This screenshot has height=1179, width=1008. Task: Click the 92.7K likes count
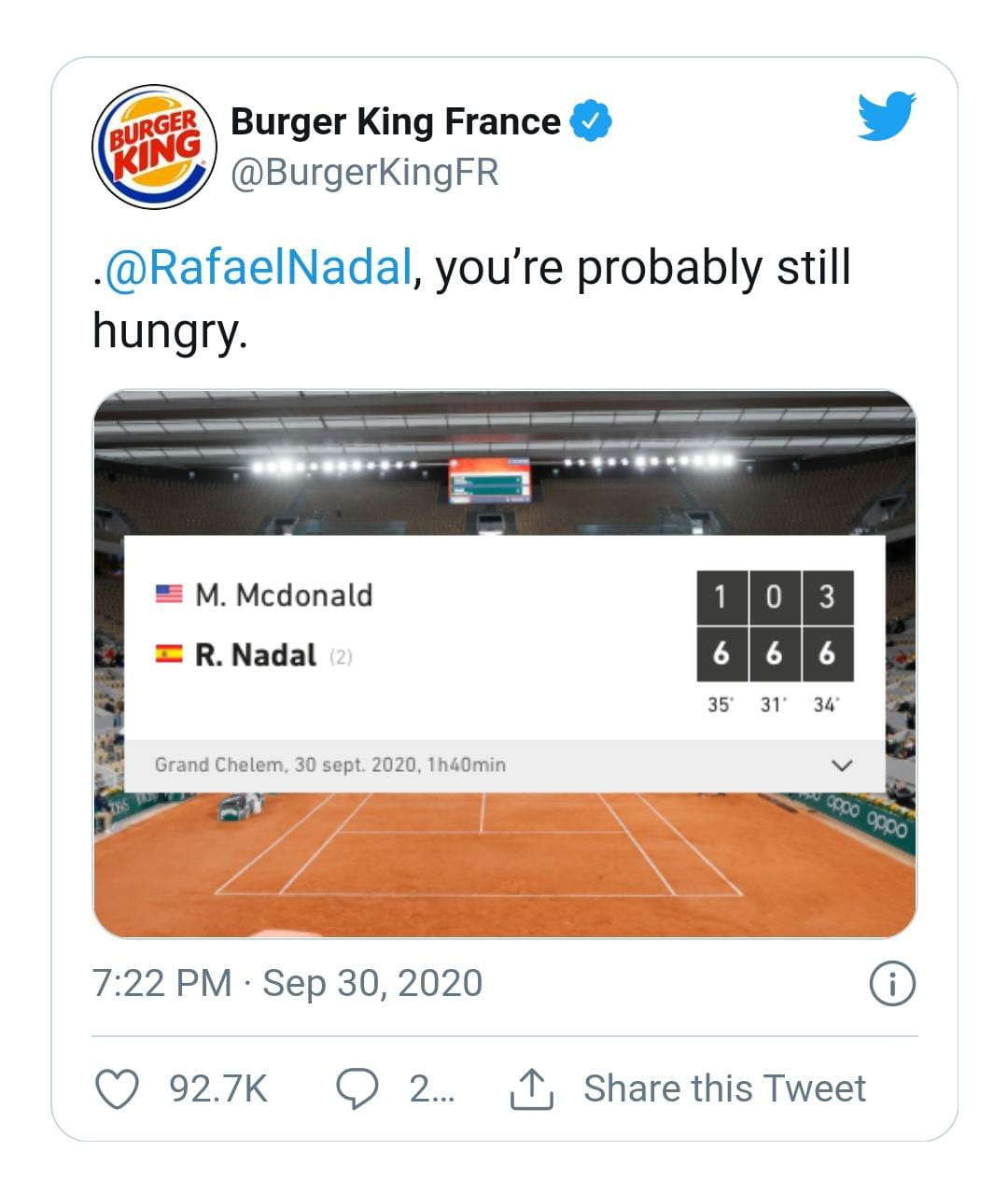tap(218, 1088)
